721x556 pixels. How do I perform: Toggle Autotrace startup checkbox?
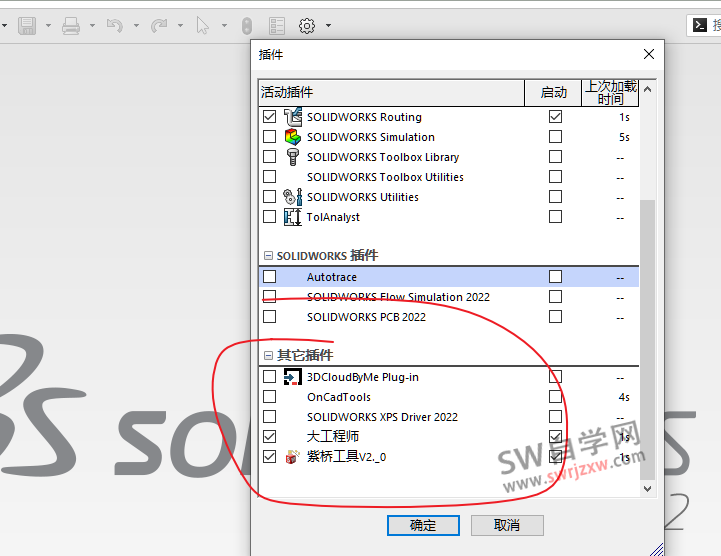pyautogui.click(x=555, y=277)
